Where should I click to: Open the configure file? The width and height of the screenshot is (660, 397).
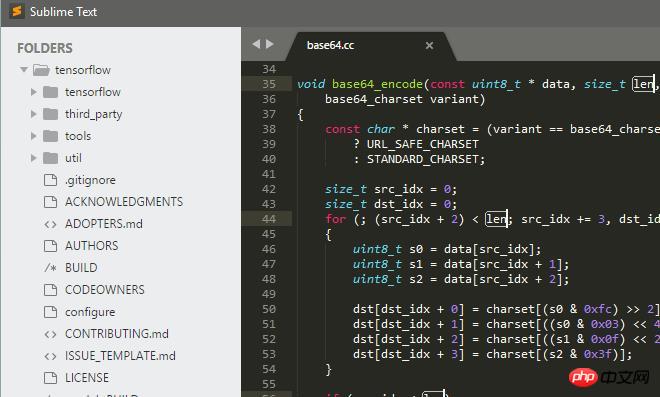click(x=90, y=312)
